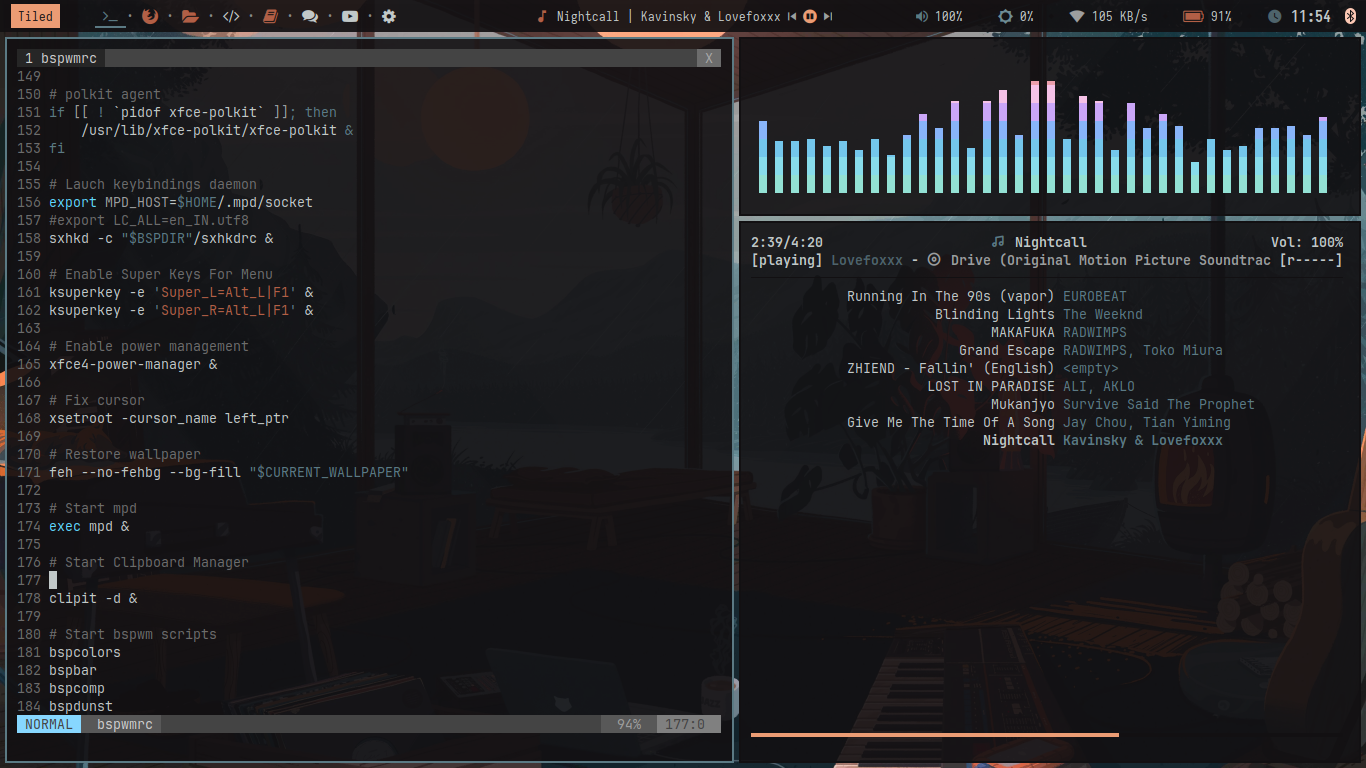
Task: Click the bspwmrc filename in the statusline
Action: (125, 724)
